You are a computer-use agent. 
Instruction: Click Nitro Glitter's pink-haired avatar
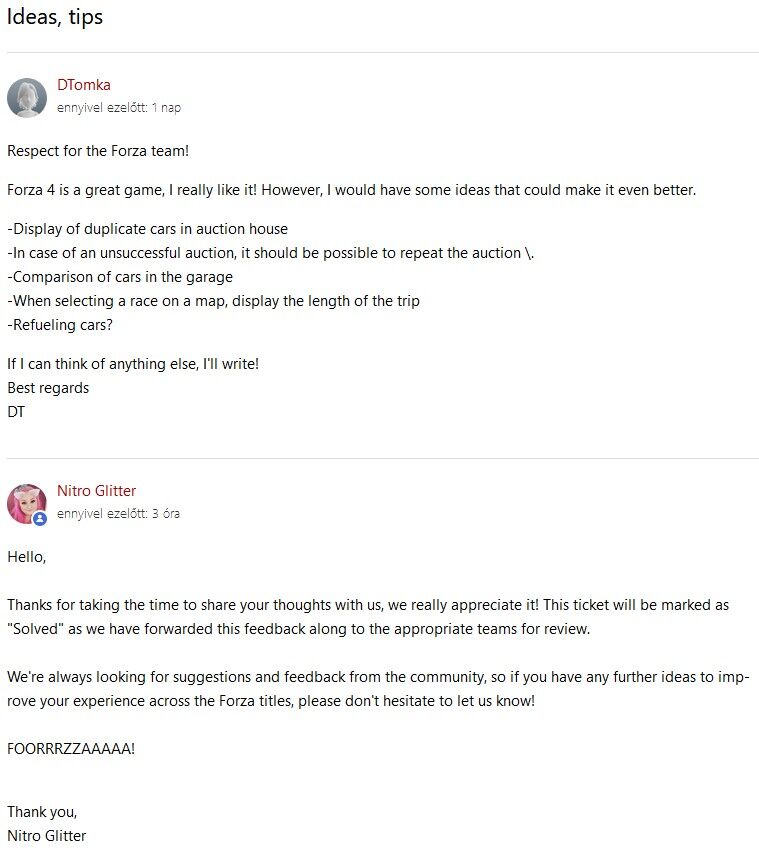coord(26,503)
